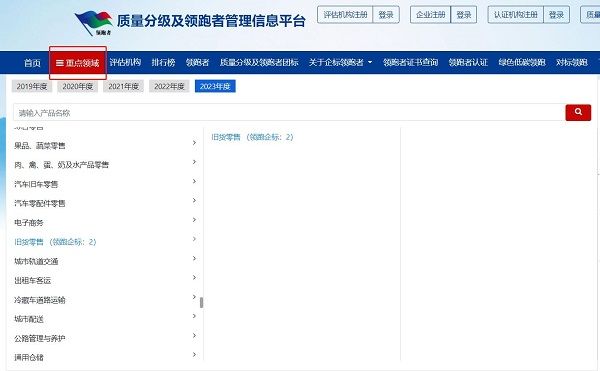
Task: Click the 领跑者 flag logo
Action: click(x=94, y=23)
